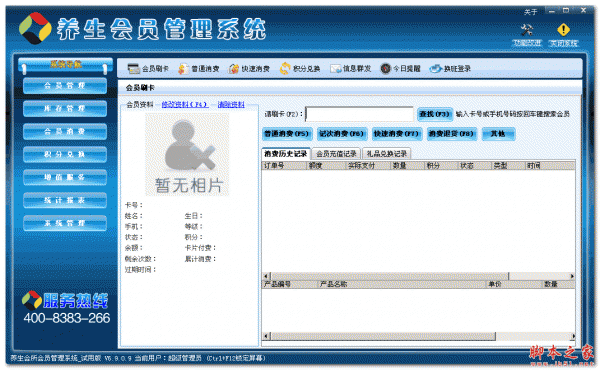Click the 快速消费(F7) button
600x370 pixels.
[x=397, y=134]
